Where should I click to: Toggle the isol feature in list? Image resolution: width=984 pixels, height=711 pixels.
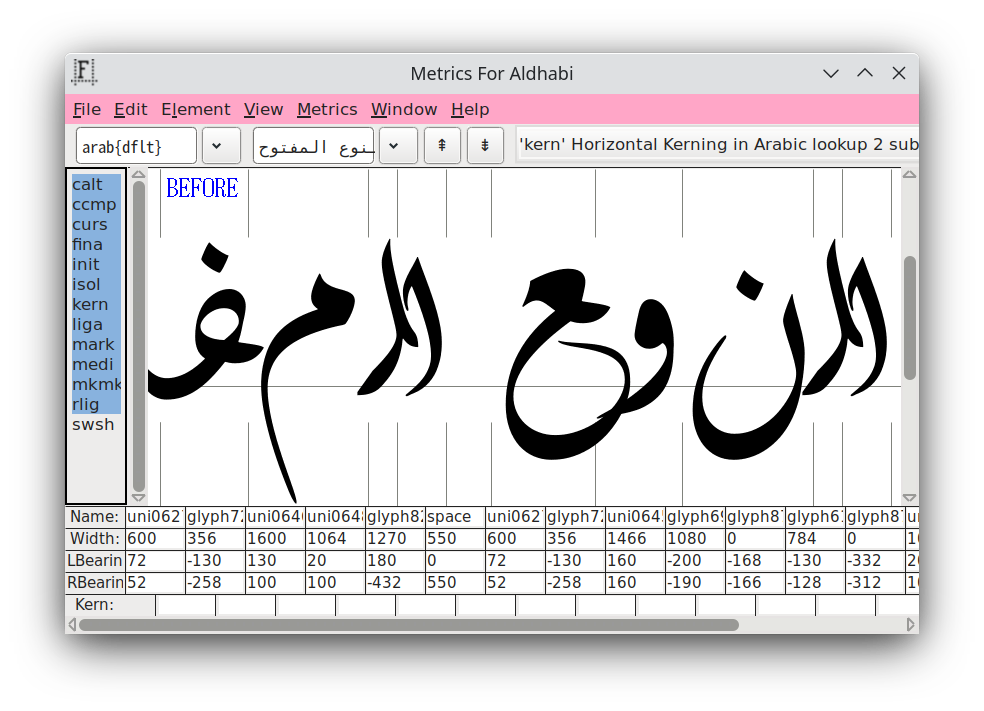(x=96, y=284)
